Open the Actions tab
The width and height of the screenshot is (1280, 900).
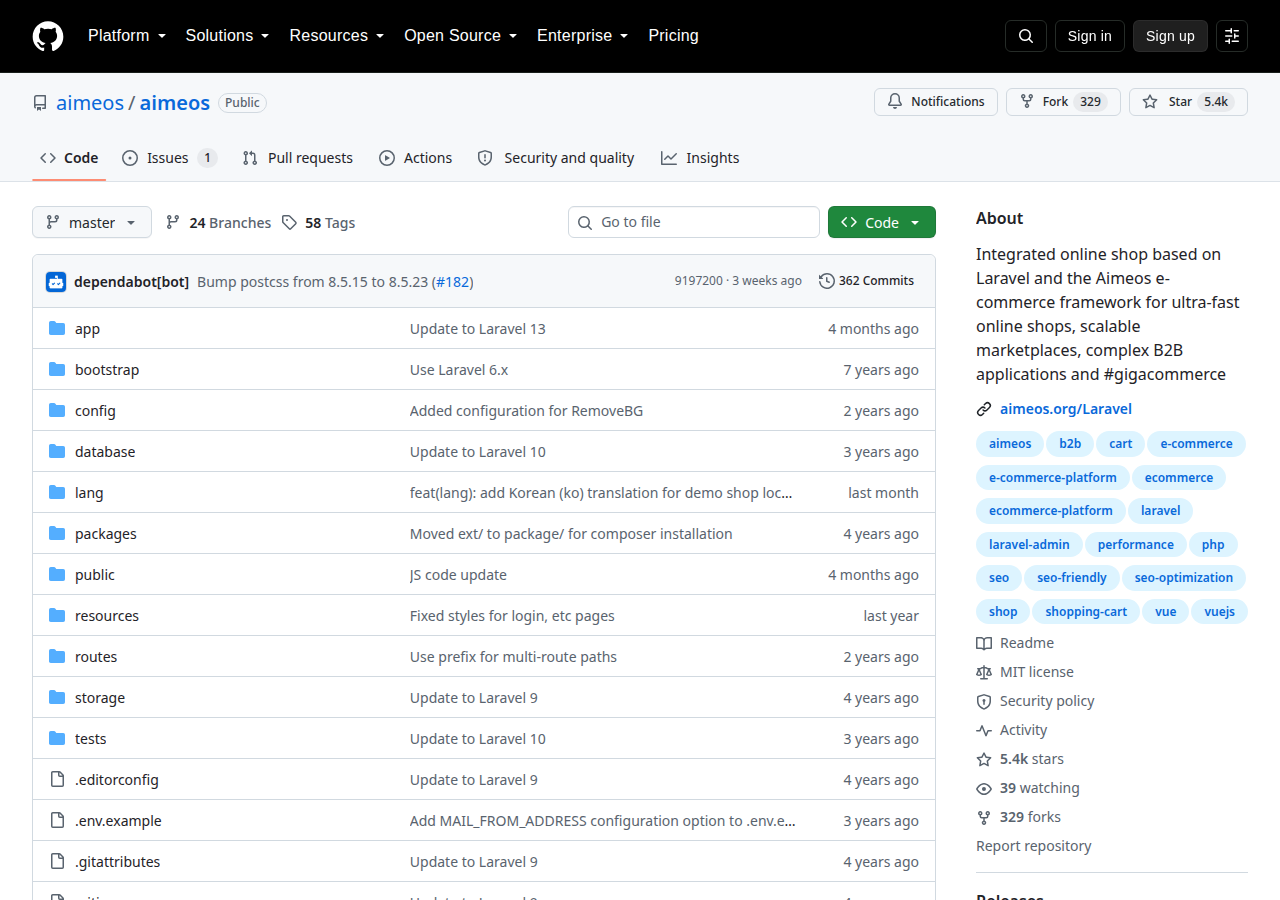pyautogui.click(x=415, y=158)
